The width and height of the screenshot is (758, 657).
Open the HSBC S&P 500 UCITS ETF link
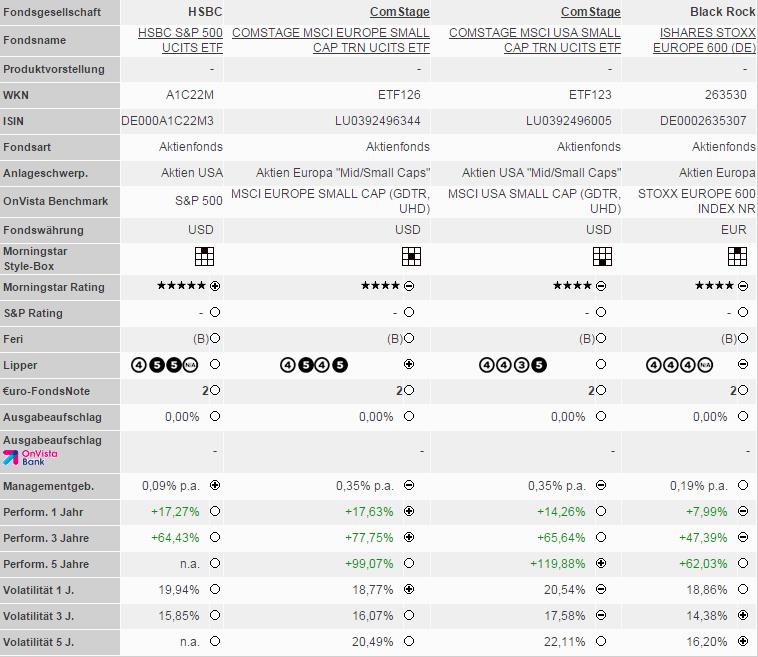[180, 40]
